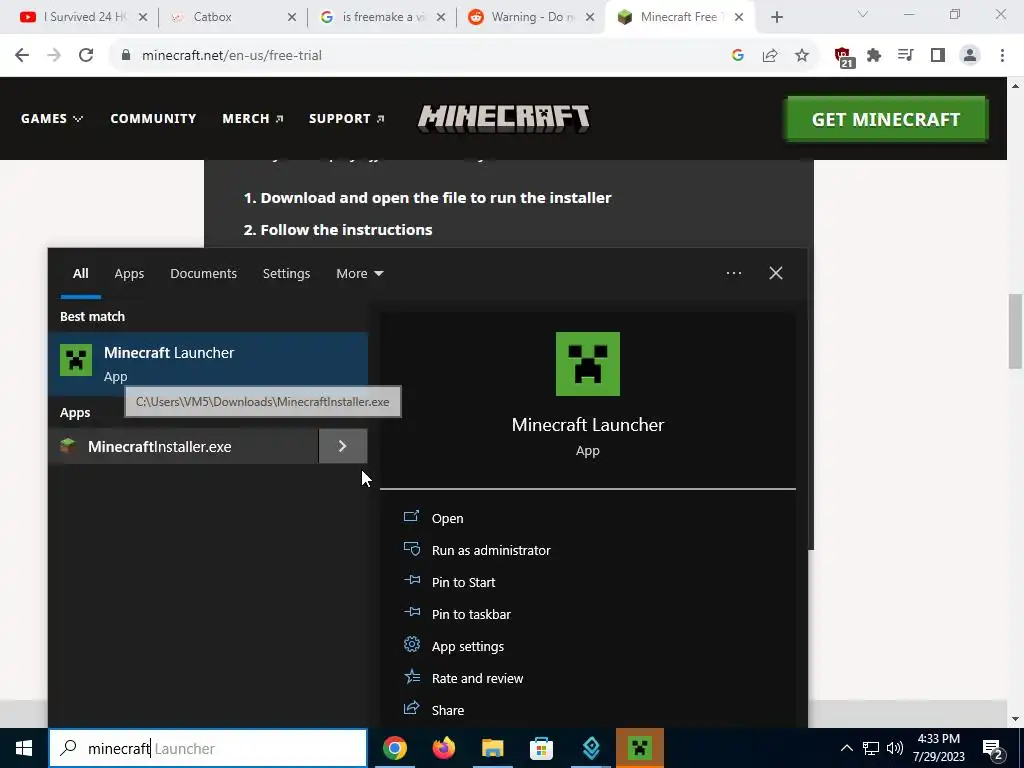This screenshot has height=768, width=1024.
Task: Close the Windows search panel
Action: pos(776,273)
